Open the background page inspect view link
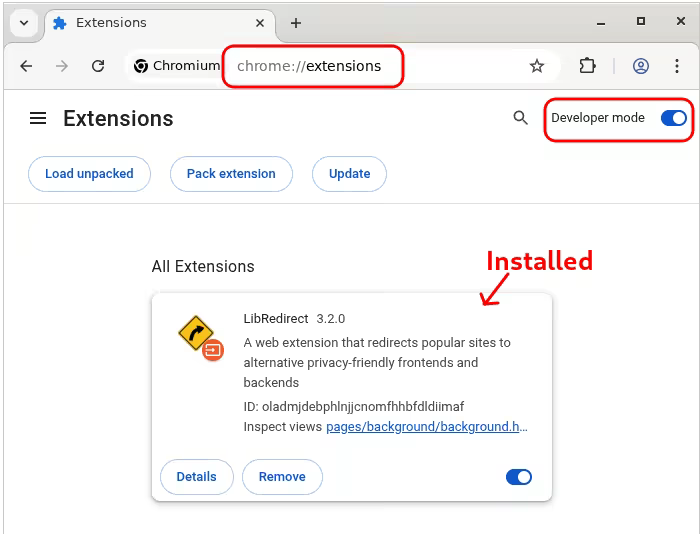Image resolution: width=700 pixels, height=534 pixels. 426,427
